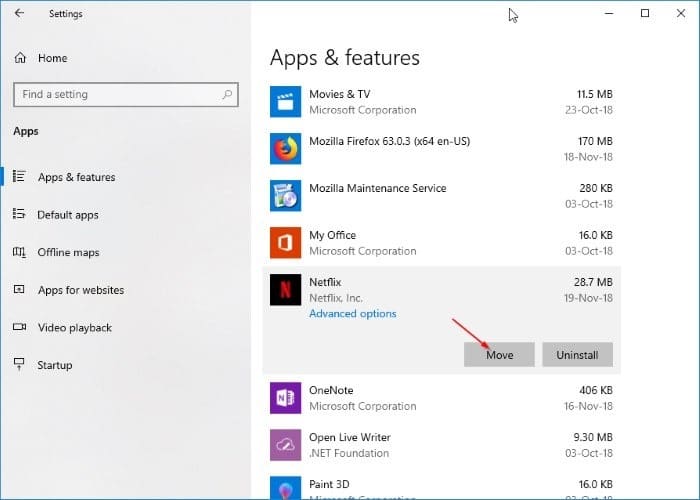This screenshot has width=700, height=500.
Task: Click the OneNote app icon
Action: 285,398
